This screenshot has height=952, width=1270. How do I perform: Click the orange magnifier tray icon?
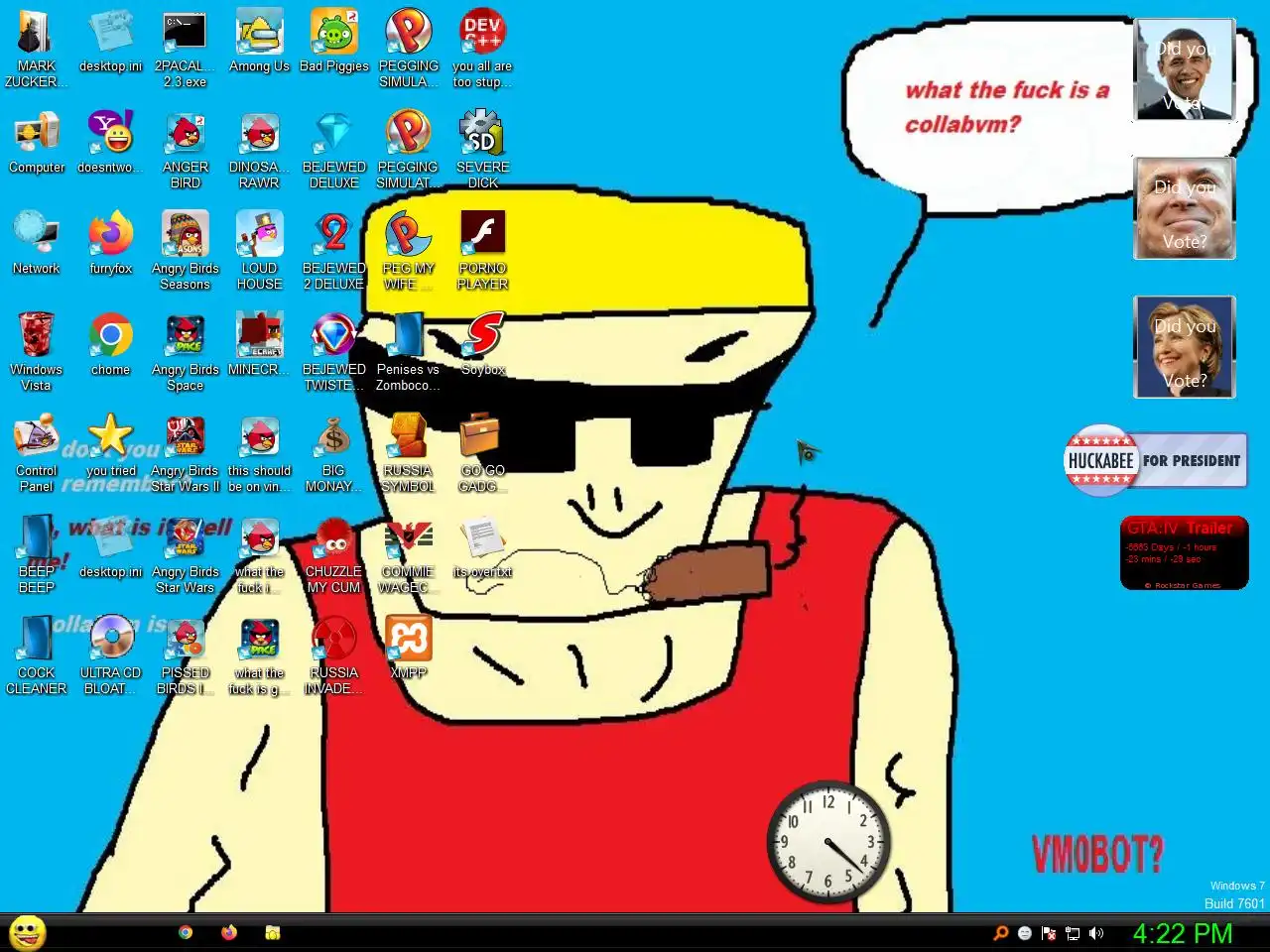click(1001, 933)
